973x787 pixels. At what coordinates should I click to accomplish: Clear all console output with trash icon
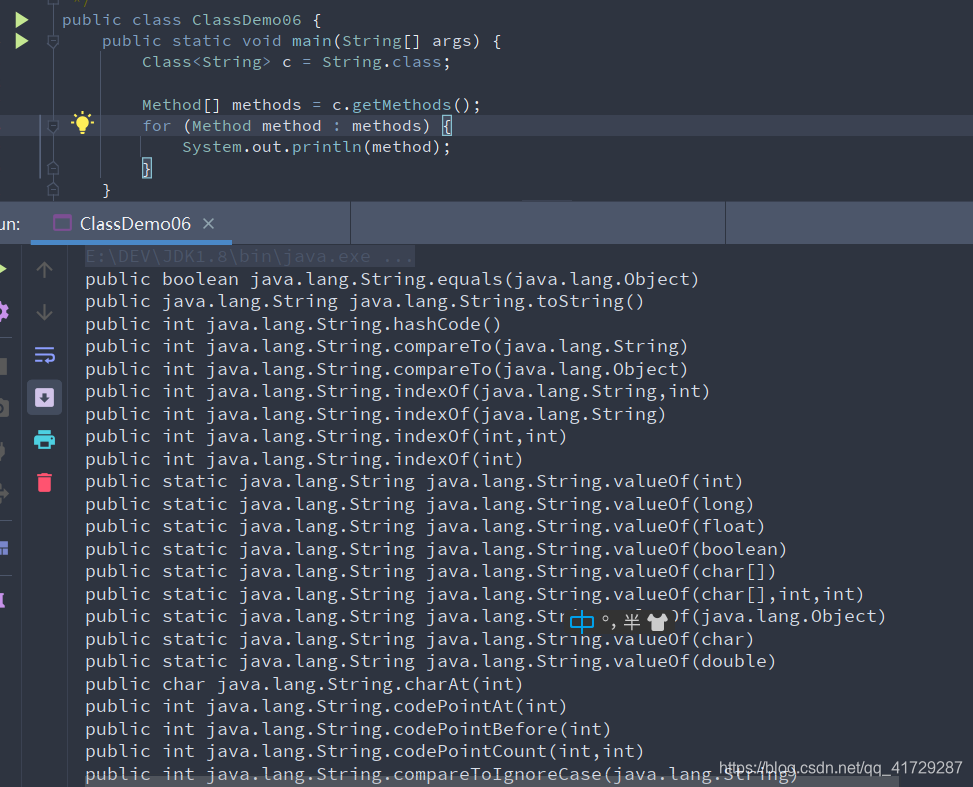(x=44, y=482)
